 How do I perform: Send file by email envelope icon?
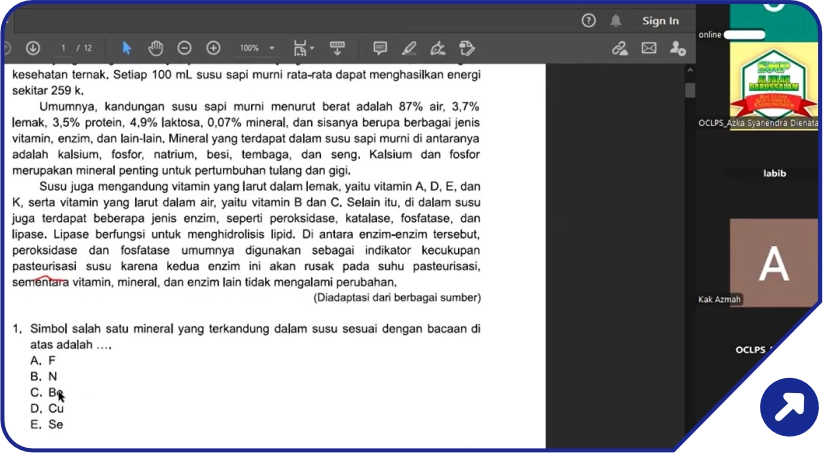pos(649,48)
